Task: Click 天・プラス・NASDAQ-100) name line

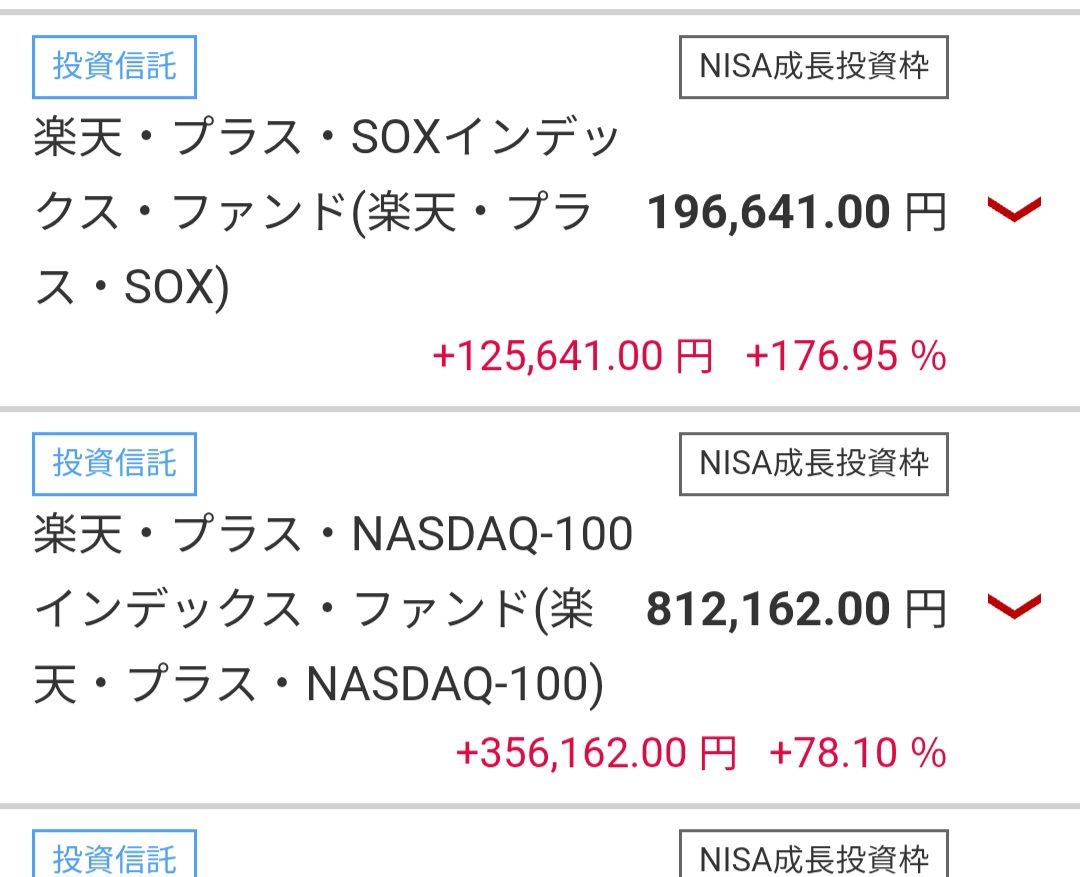Action: [318, 684]
